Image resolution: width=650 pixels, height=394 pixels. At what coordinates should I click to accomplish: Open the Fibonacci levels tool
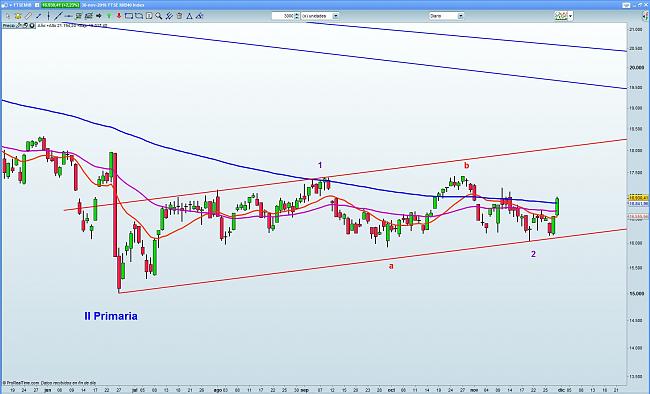coord(78,16)
